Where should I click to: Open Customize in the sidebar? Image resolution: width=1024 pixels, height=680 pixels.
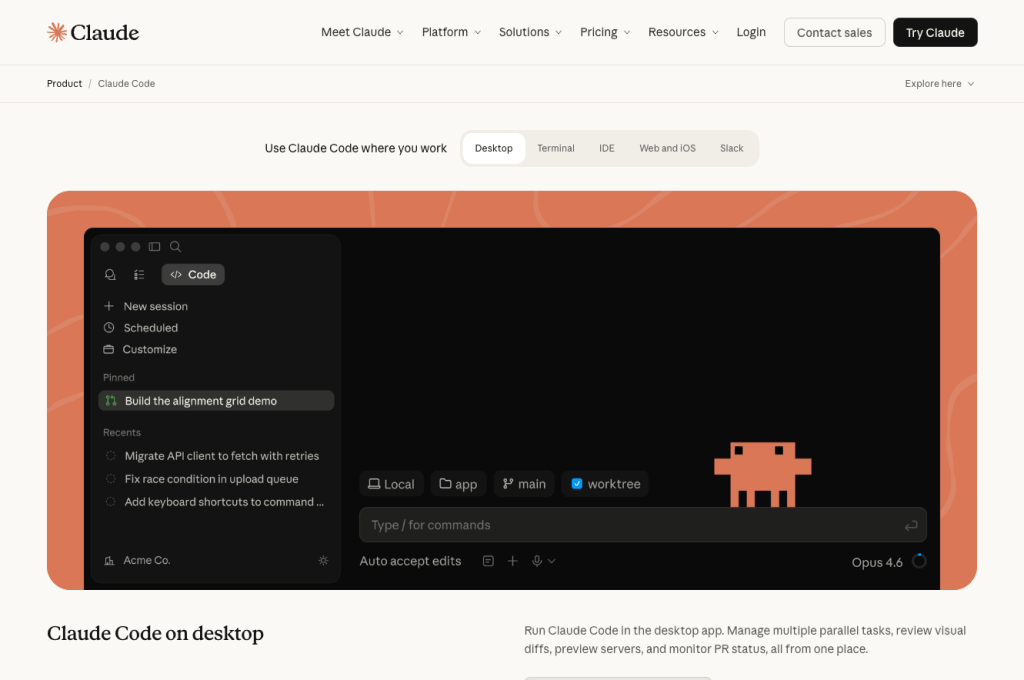[x=150, y=349]
